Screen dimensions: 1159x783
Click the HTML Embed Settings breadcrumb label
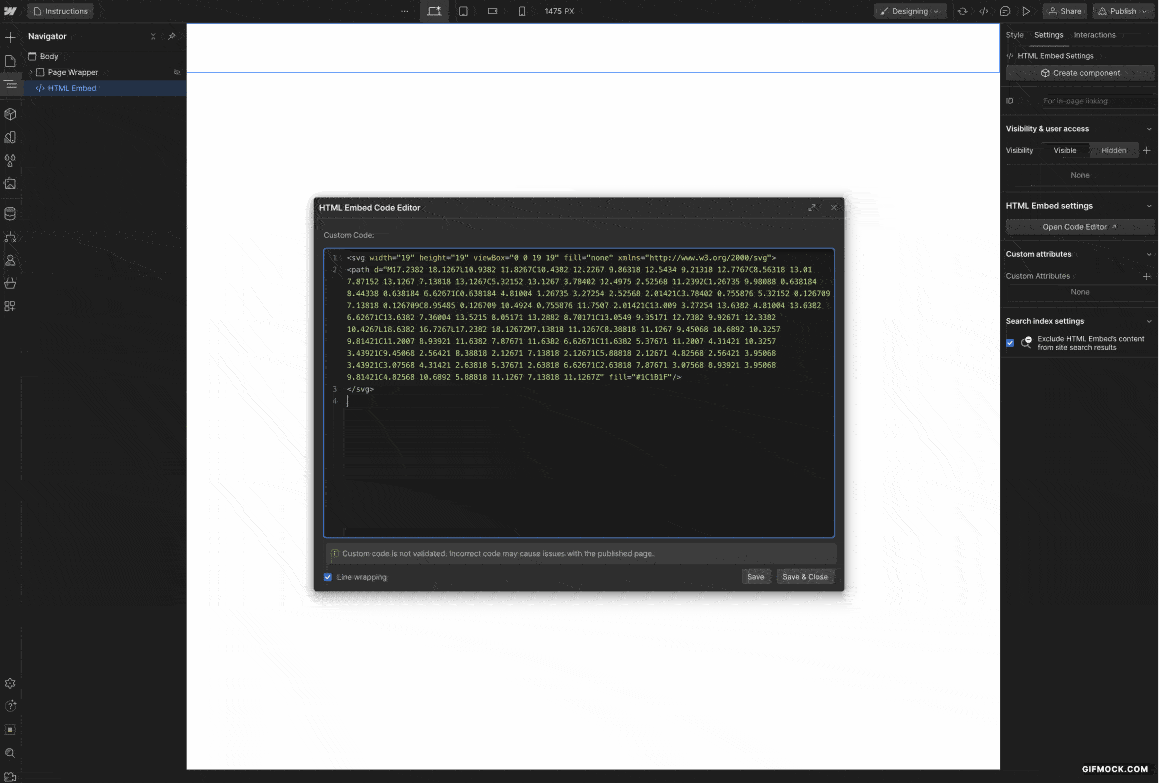pos(1055,56)
